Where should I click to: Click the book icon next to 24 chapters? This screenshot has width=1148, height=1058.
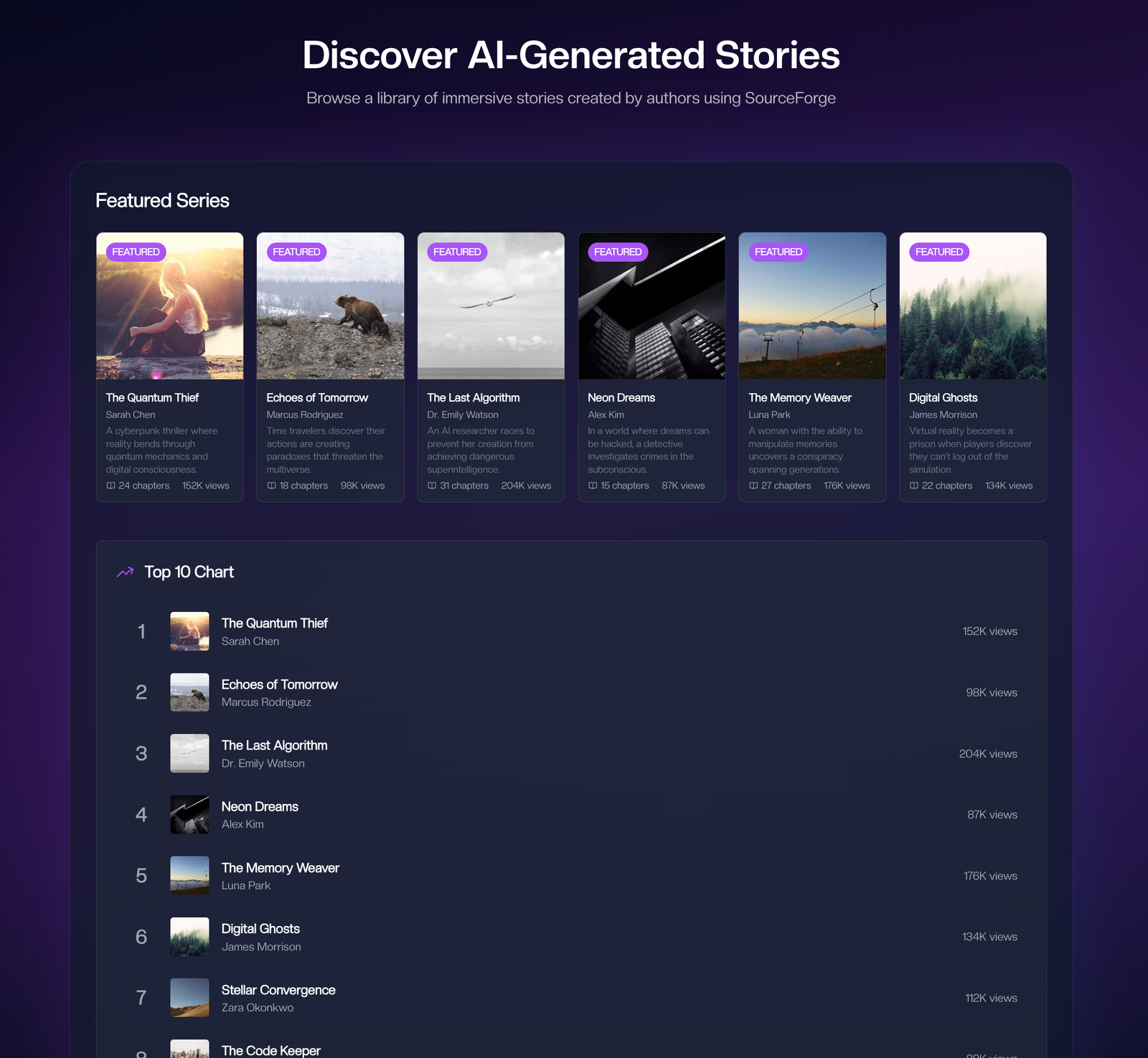pyautogui.click(x=110, y=486)
